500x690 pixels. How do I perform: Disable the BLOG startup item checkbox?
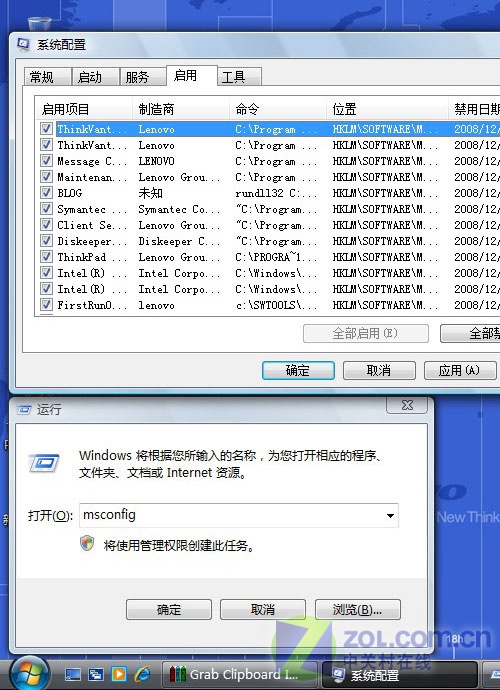pos(46,192)
